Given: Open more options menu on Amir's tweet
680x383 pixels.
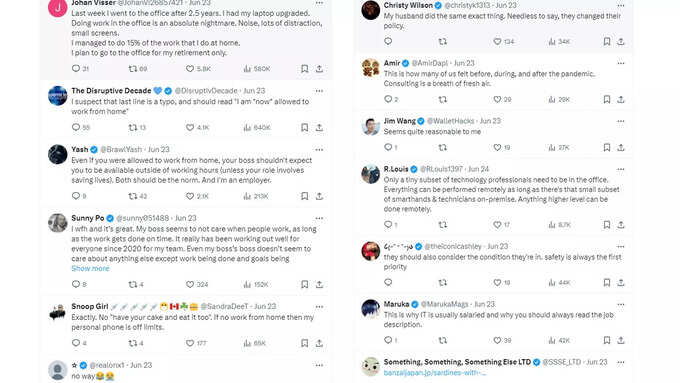Looking at the screenshot, I should pos(621,63).
